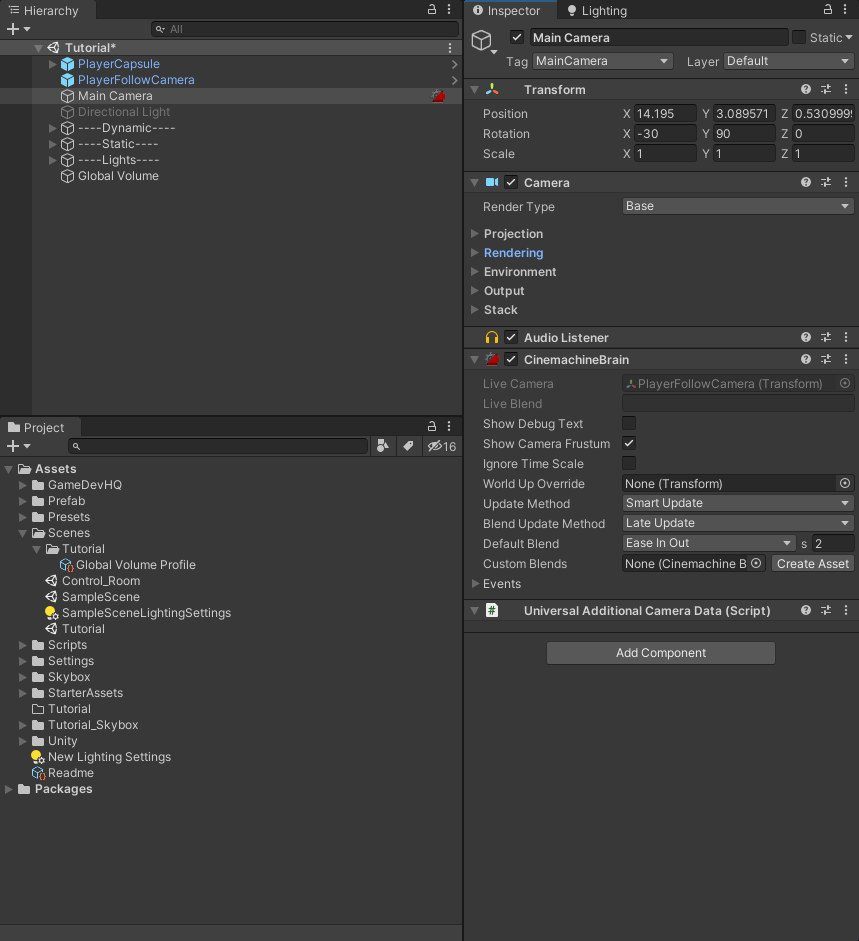Click the Lighting tab lamp icon
Screen dimensions: 859x941
pos(570,11)
